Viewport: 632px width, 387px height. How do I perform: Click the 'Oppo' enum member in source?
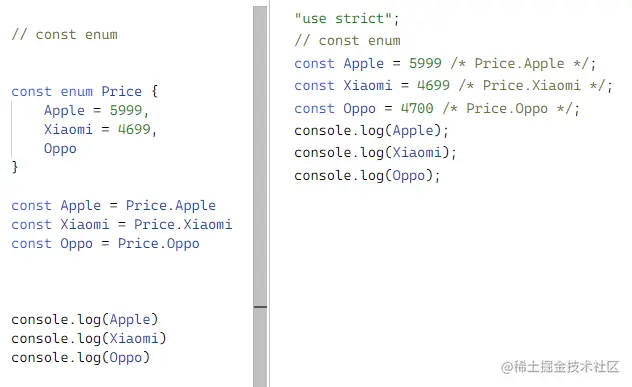pyautogui.click(x=60, y=149)
